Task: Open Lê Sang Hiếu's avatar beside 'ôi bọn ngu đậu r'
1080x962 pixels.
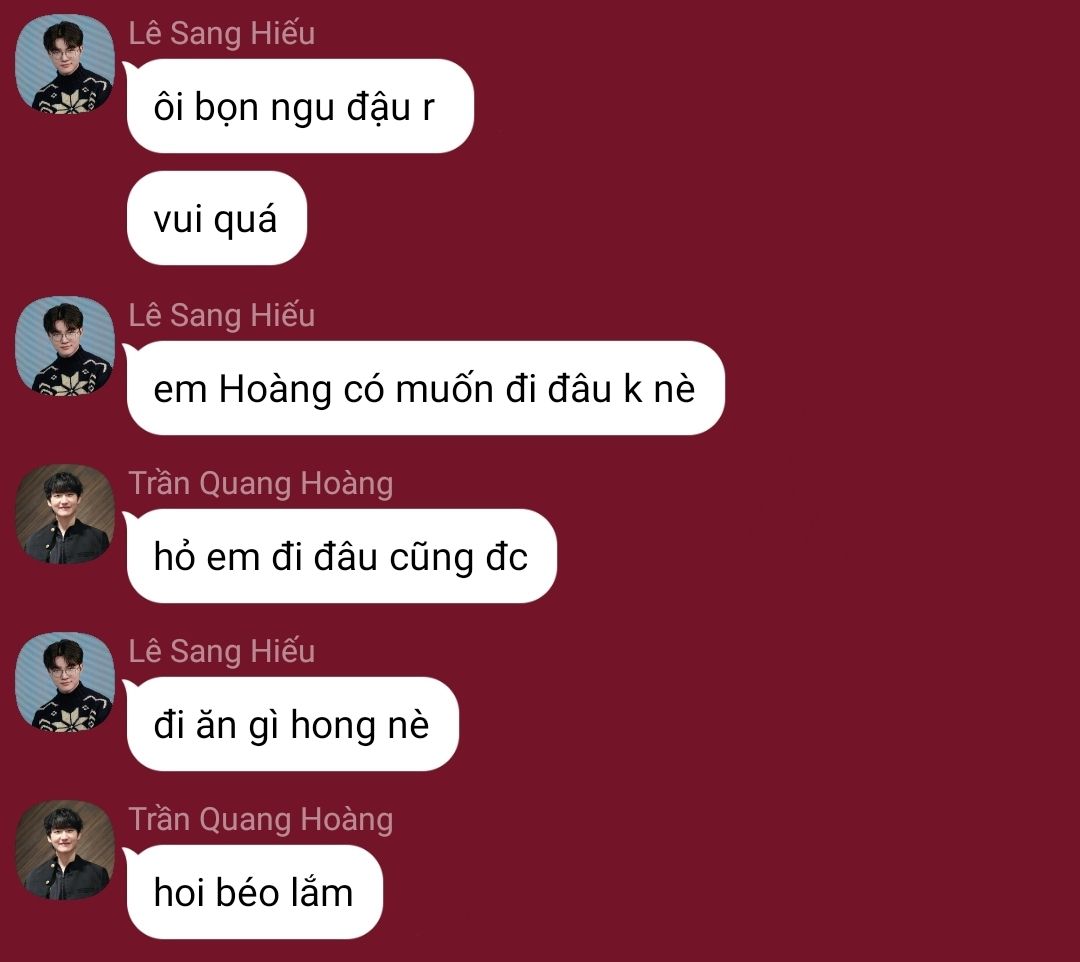Action: [x=65, y=64]
